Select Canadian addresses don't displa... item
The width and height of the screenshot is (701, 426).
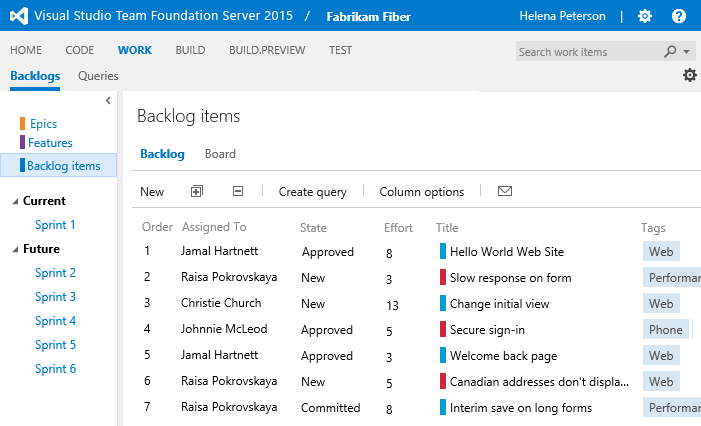pyautogui.click(x=539, y=382)
